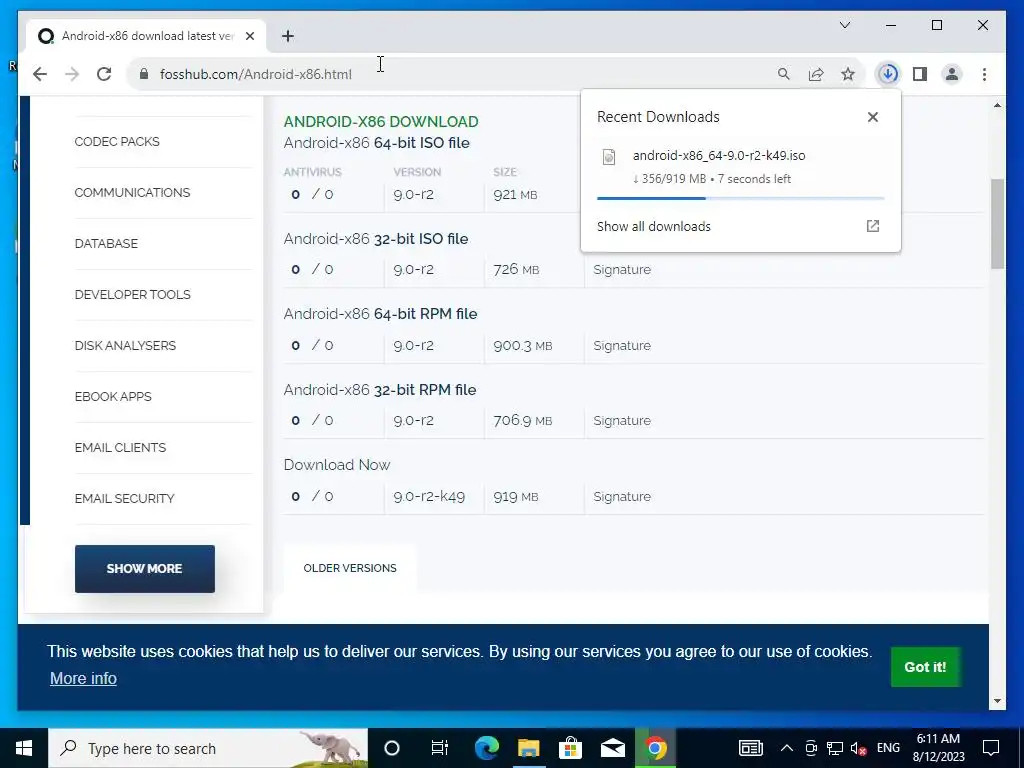Viewport: 1024px width, 768px height.
Task: Open Signature for 64-bit RPM file
Action: coord(622,345)
